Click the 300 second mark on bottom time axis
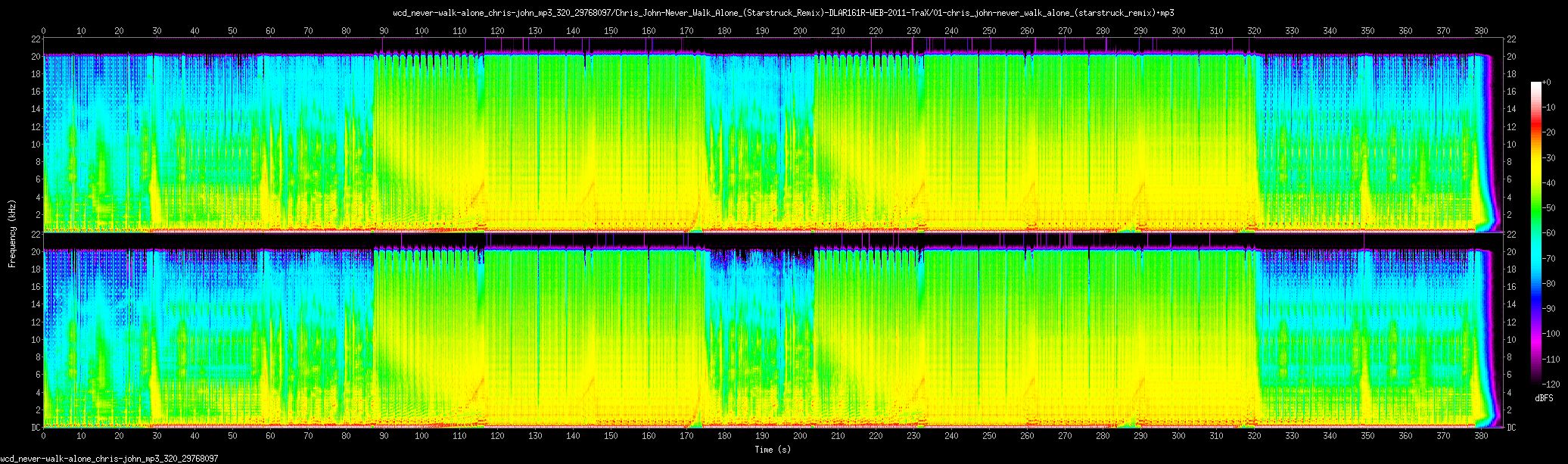Image resolution: width=1568 pixels, height=464 pixels. pos(1178,435)
